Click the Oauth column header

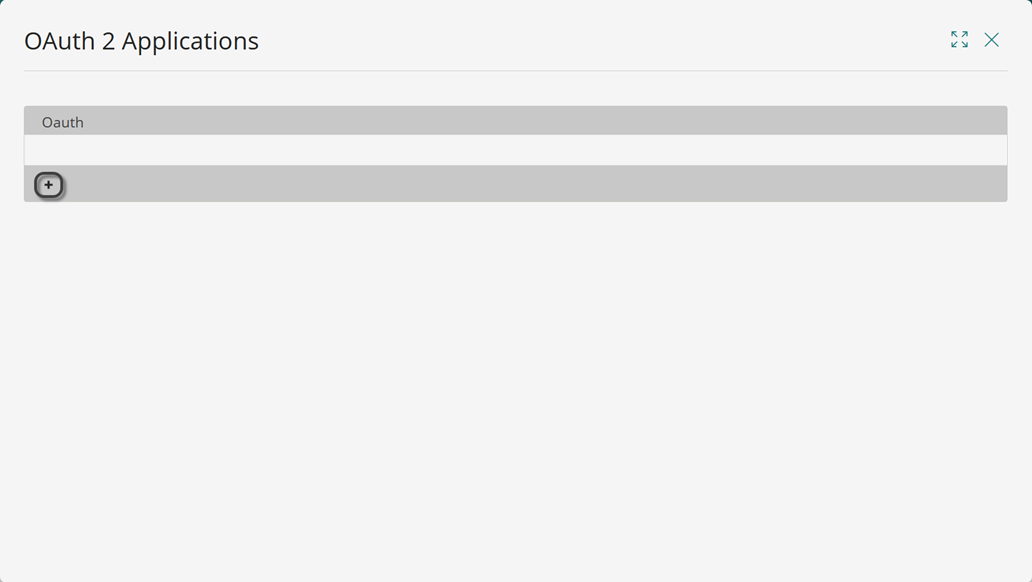point(63,122)
